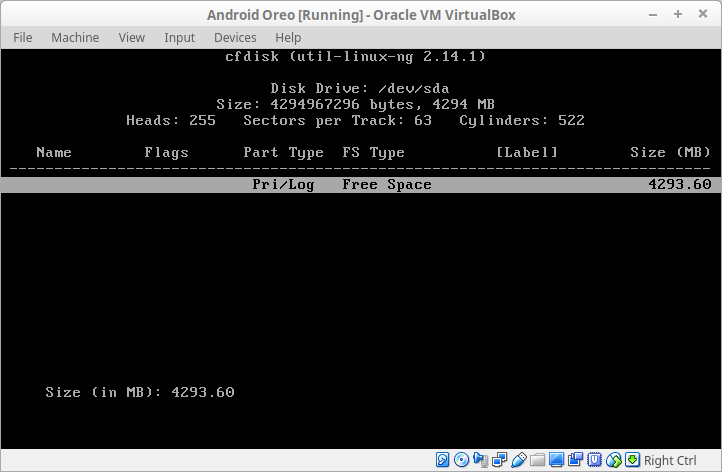Click the Disk Drive: /dev/sda text

pyautogui.click(x=360, y=88)
